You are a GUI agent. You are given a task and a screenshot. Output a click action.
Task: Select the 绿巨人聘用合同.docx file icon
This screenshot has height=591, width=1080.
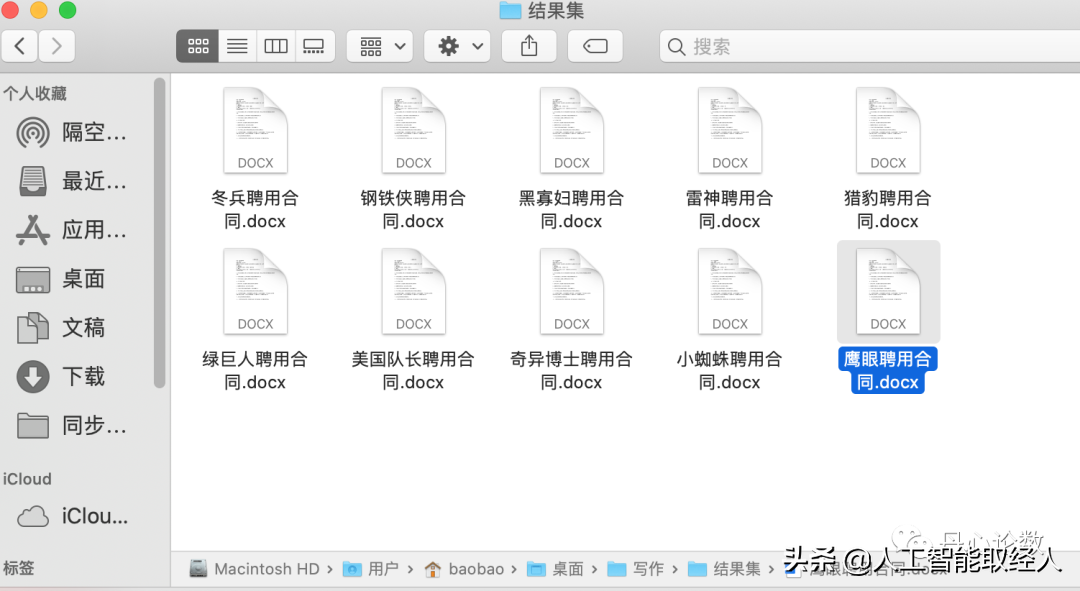(x=256, y=291)
